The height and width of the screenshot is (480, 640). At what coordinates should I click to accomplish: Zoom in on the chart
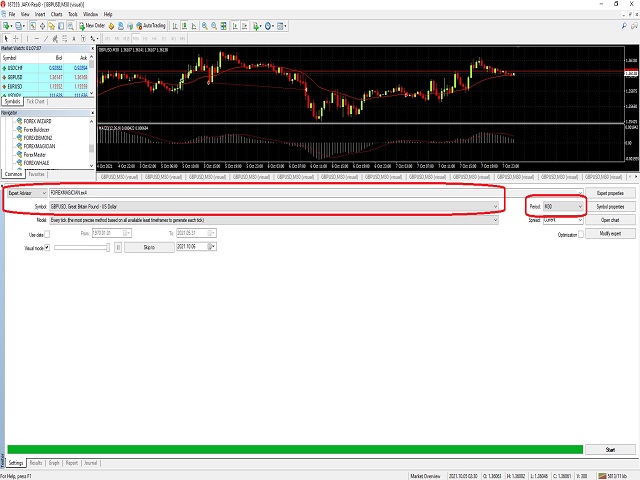(x=204, y=26)
